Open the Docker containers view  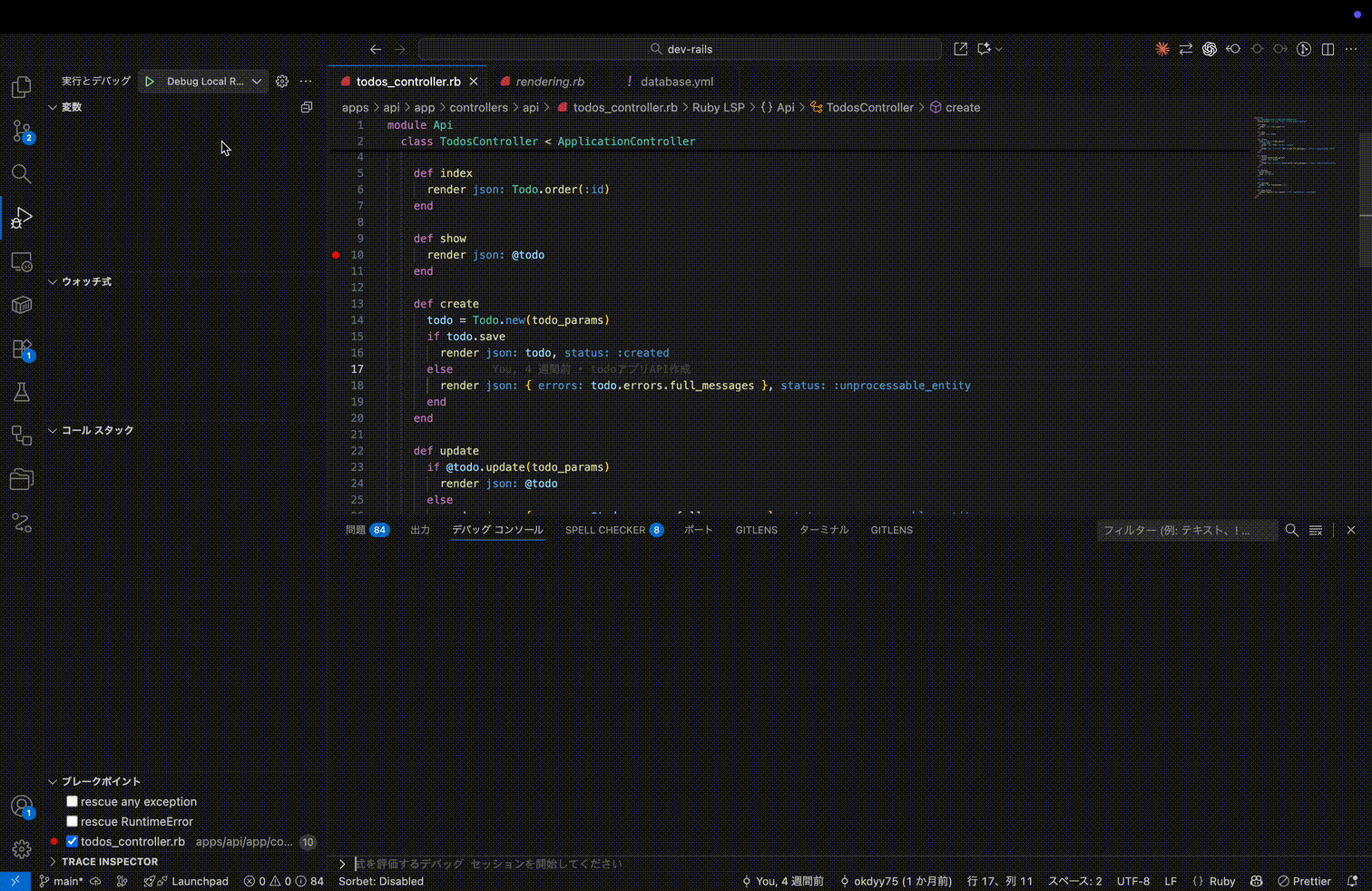click(21, 305)
